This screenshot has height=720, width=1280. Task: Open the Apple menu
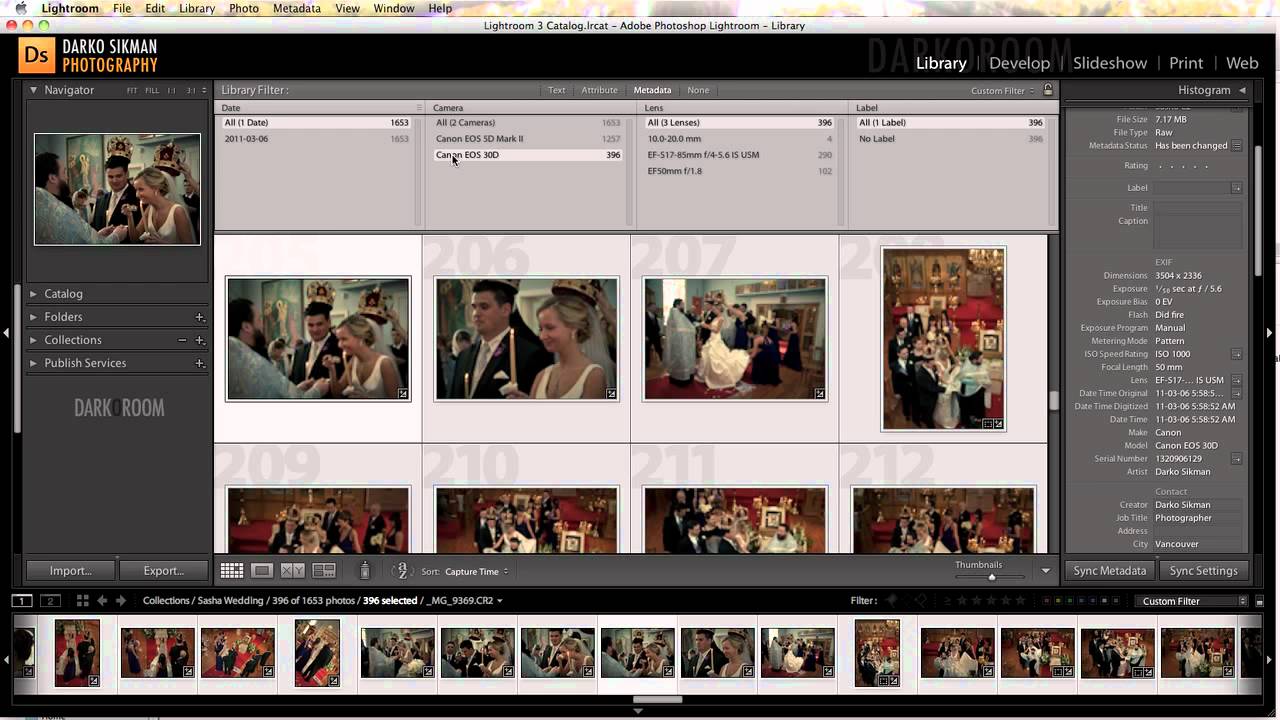pyautogui.click(x=20, y=8)
